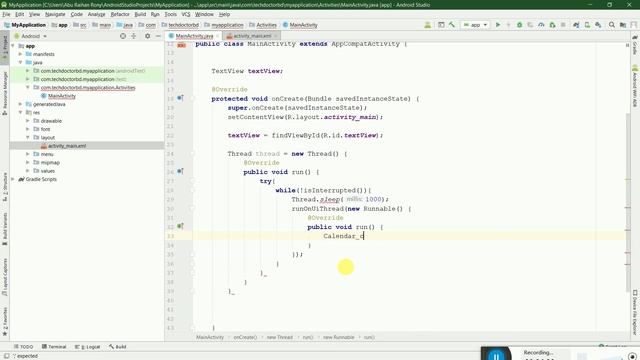The width and height of the screenshot is (640, 360).
Task: Toggle Terminal tool window
Action: [54, 347]
